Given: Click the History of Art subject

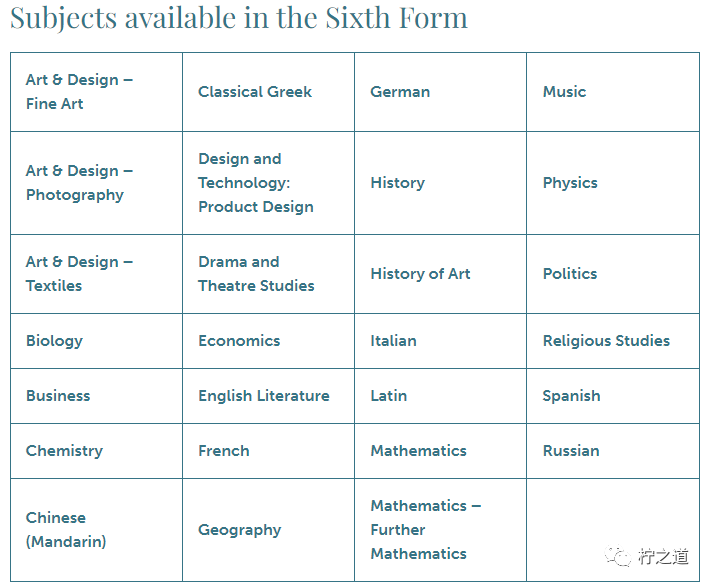Looking at the screenshot, I should pyautogui.click(x=420, y=274).
